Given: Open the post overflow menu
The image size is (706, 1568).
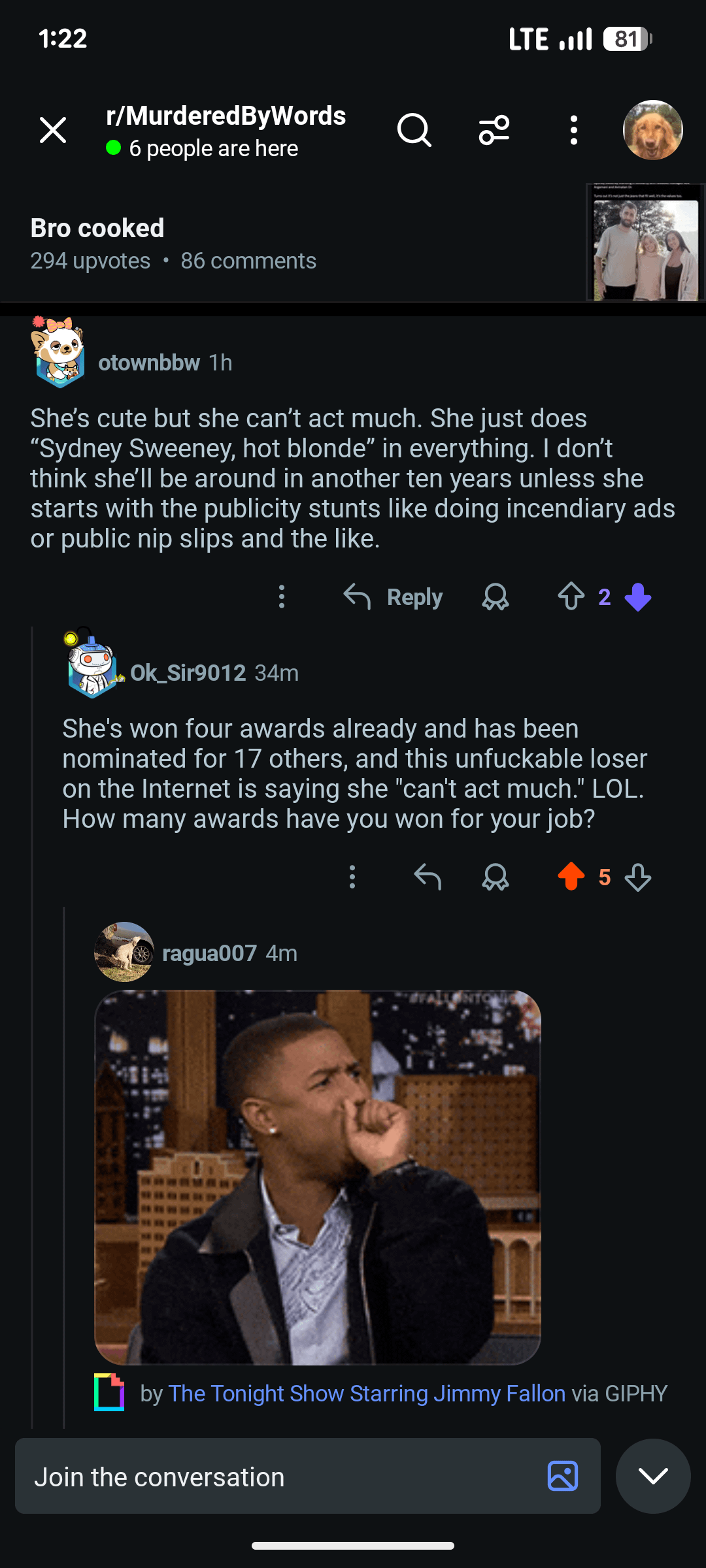Looking at the screenshot, I should coord(573,131).
